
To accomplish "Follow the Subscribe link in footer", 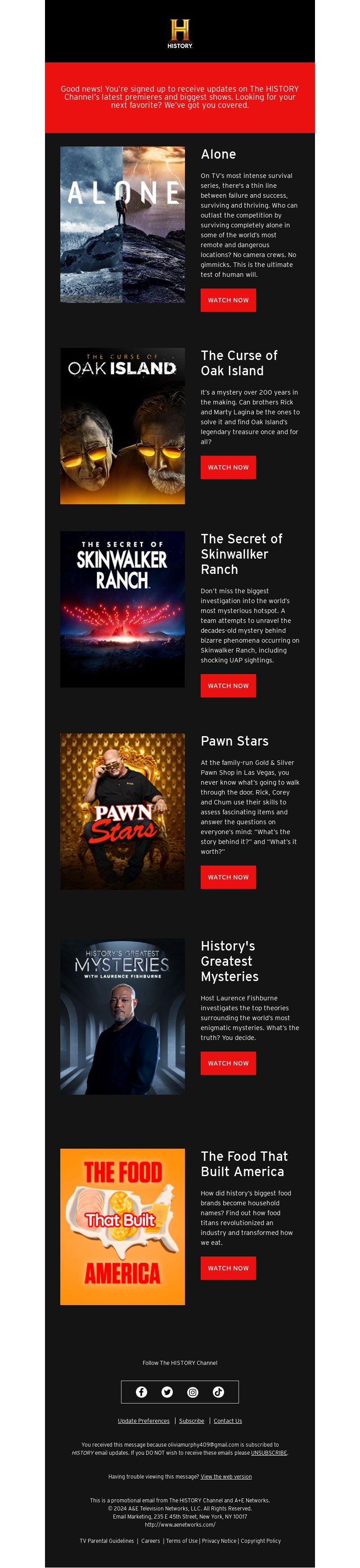I will tap(191, 1421).
